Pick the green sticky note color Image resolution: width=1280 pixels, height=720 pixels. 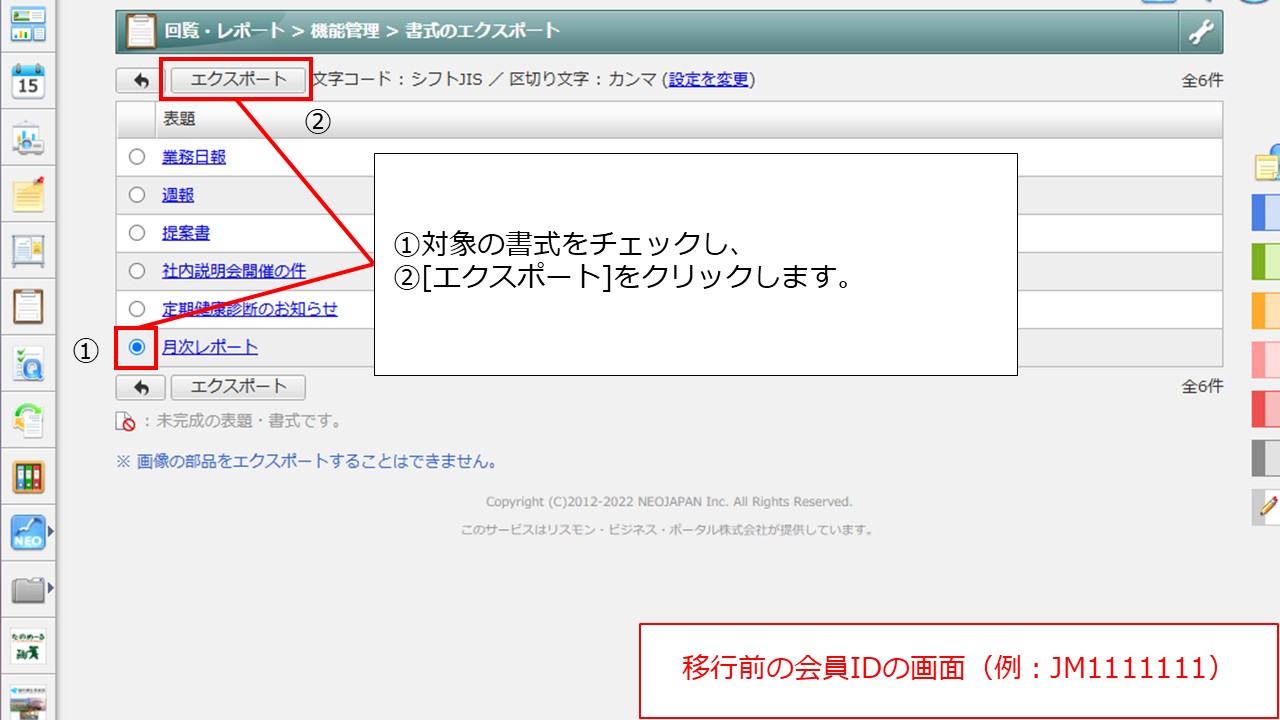[x=1266, y=262]
